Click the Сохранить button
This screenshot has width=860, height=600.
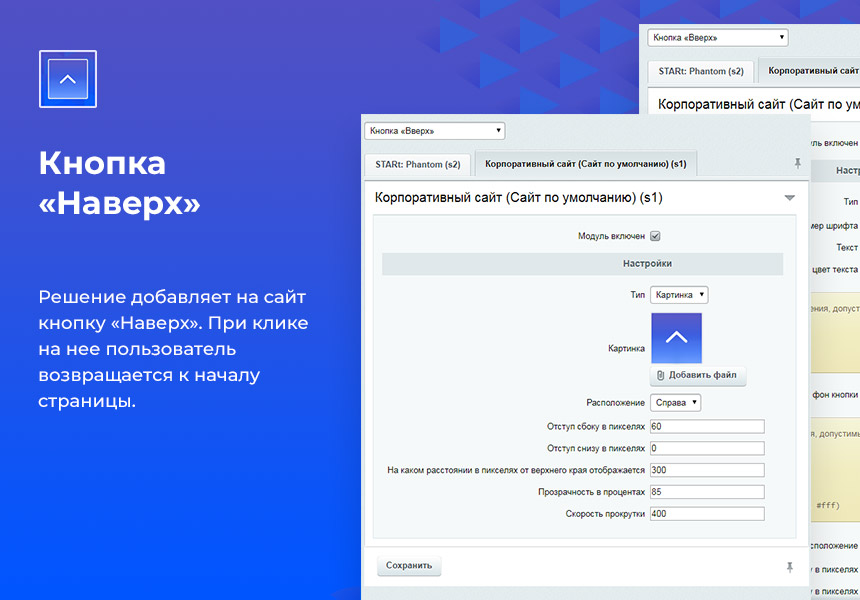[408, 565]
